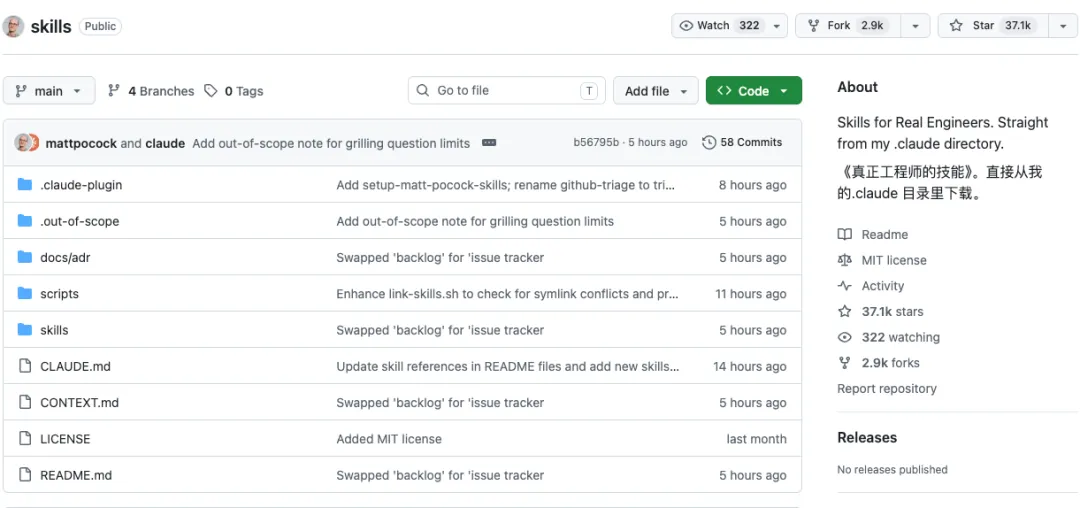This screenshot has height=508, width=1080.
Task: Click the branches icon beside 4 Branches
Action: [x=114, y=91]
